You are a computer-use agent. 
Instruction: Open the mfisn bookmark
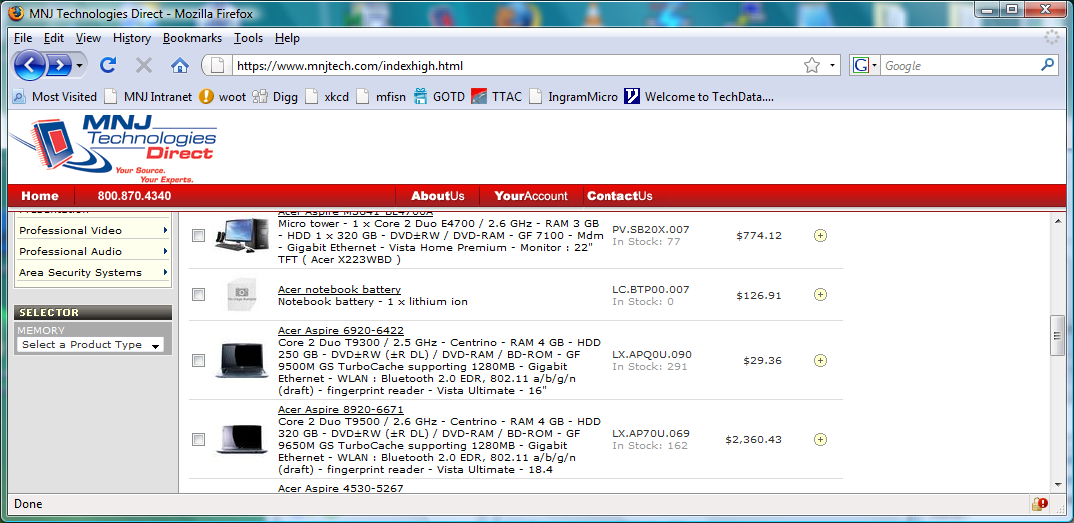(381, 97)
